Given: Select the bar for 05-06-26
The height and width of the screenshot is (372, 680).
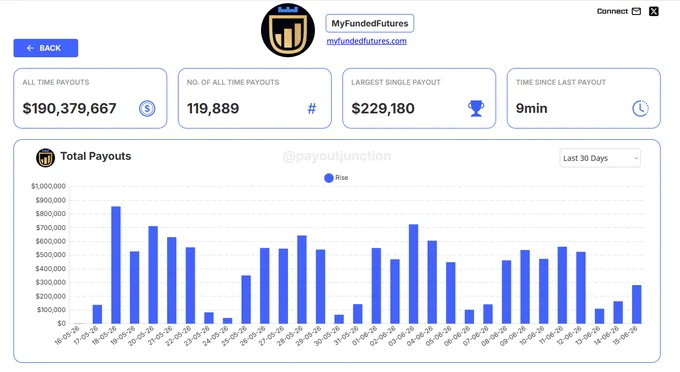Looking at the screenshot, I should 451,293.
